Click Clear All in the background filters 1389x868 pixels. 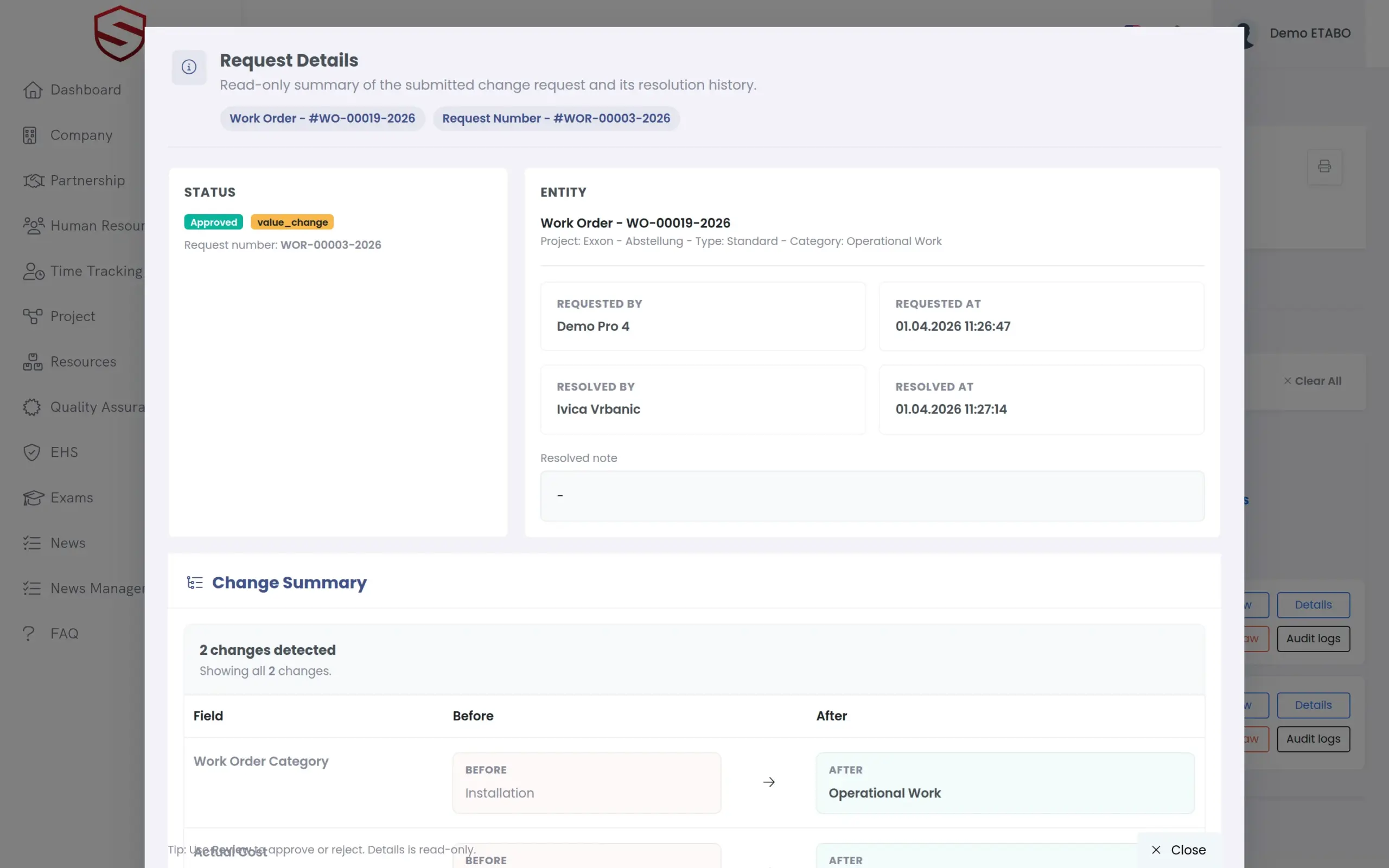coord(1312,381)
